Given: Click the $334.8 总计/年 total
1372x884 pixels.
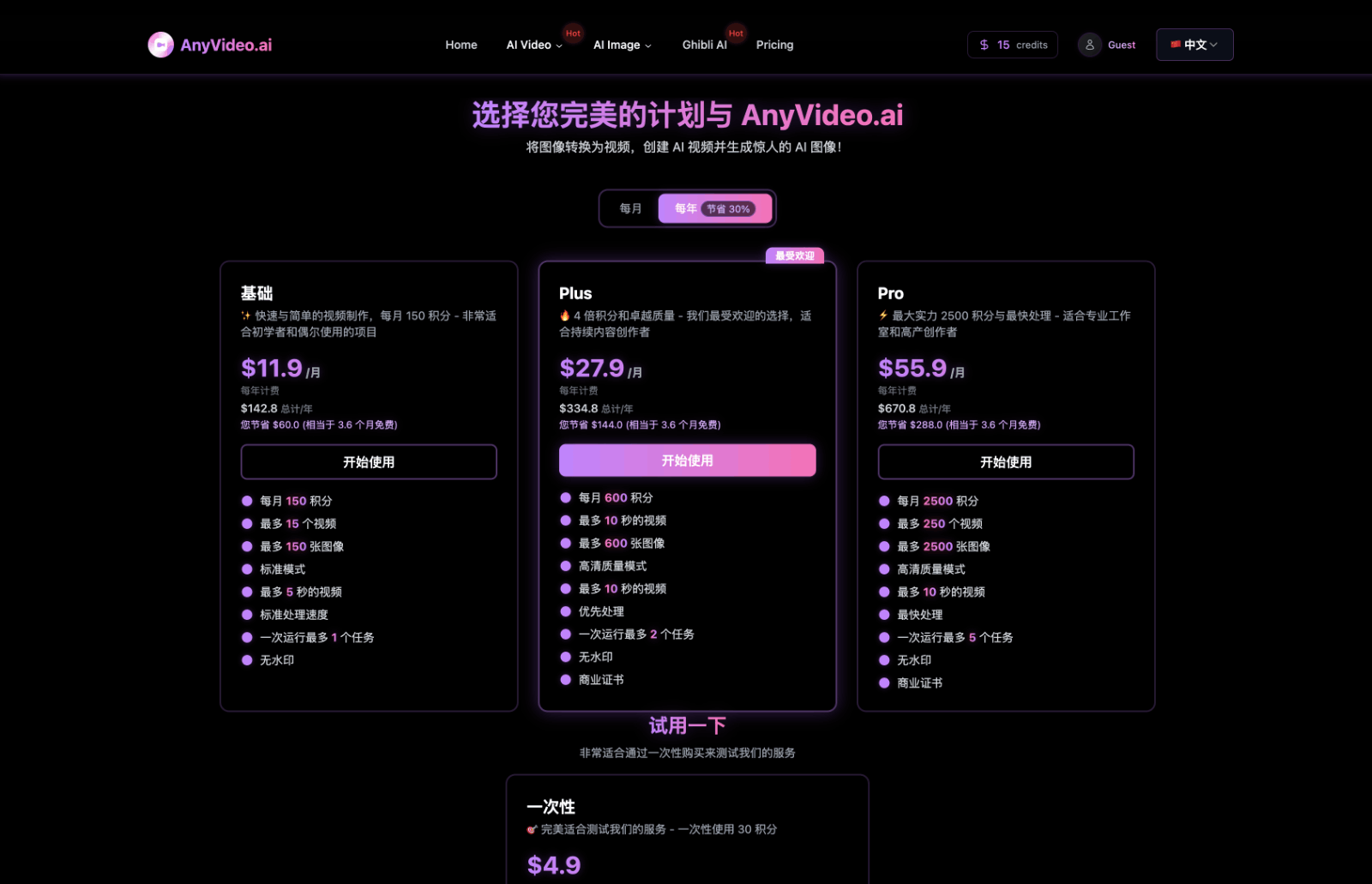Looking at the screenshot, I should (x=596, y=408).
